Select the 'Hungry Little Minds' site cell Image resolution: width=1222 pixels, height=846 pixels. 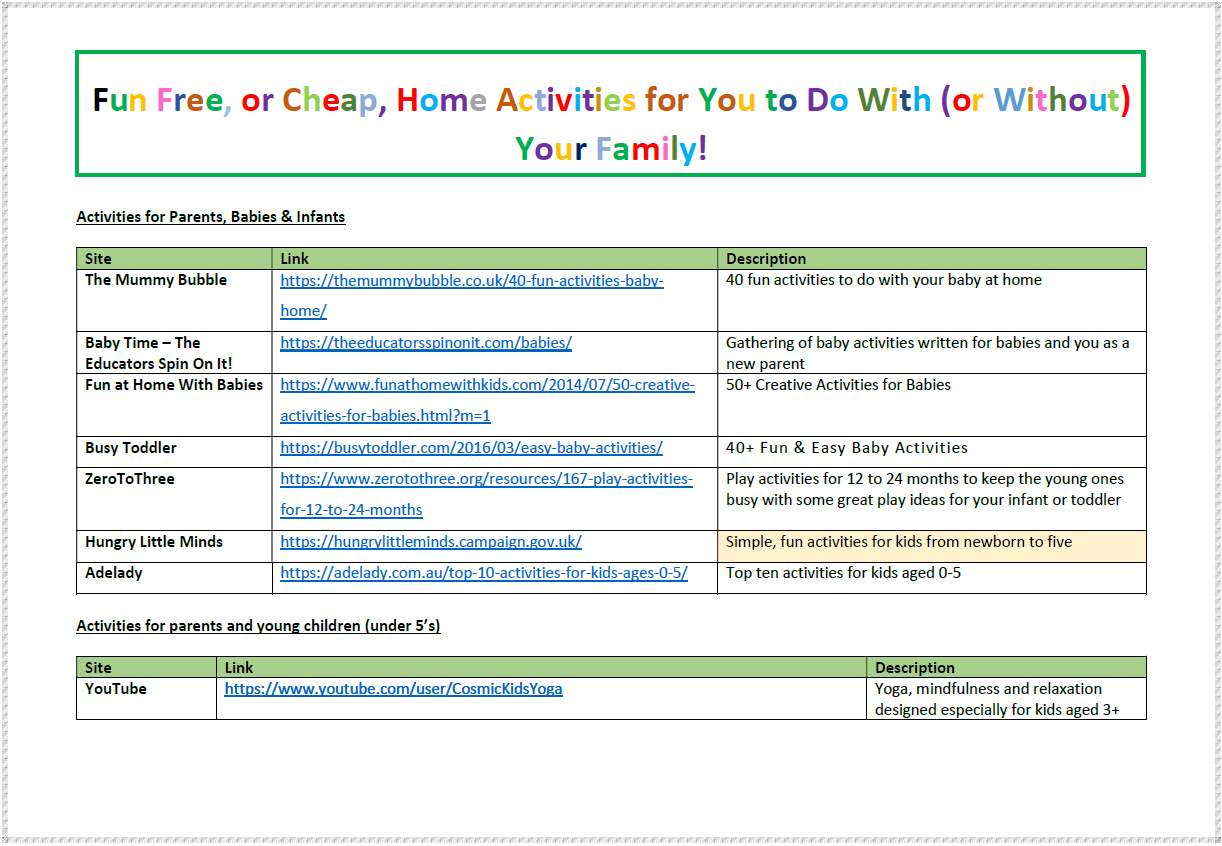tap(154, 542)
